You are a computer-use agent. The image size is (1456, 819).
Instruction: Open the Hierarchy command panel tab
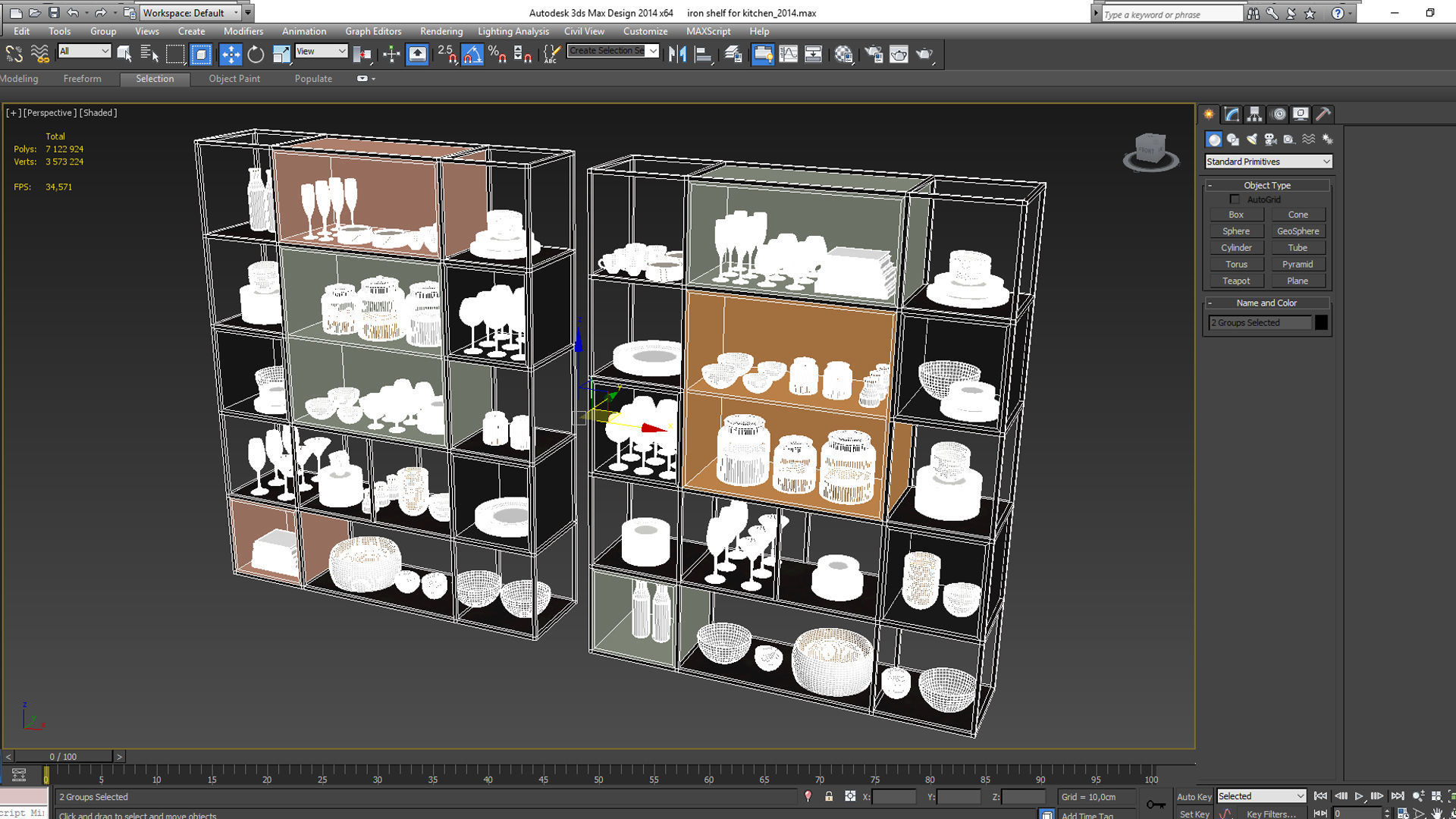1254,115
